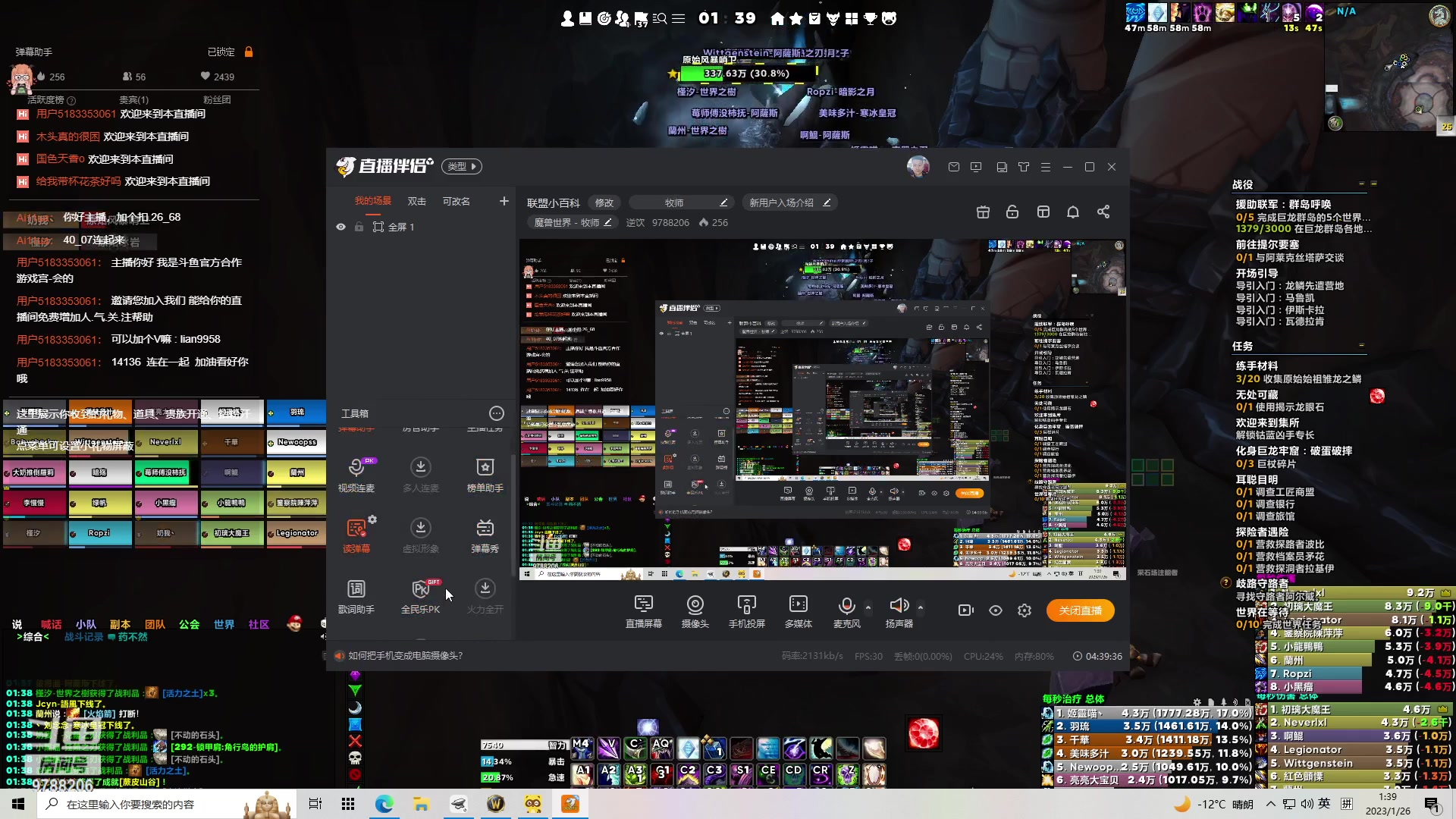Open the layout panel icon in header
Viewport: 1456px width, 819px height.
[x=1043, y=212]
